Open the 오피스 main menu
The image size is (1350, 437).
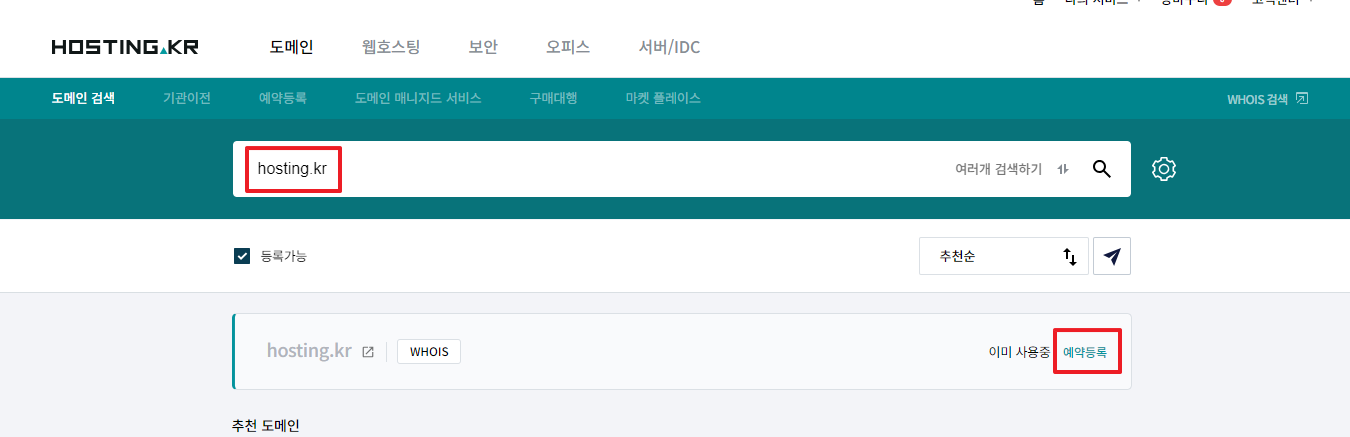click(x=568, y=47)
